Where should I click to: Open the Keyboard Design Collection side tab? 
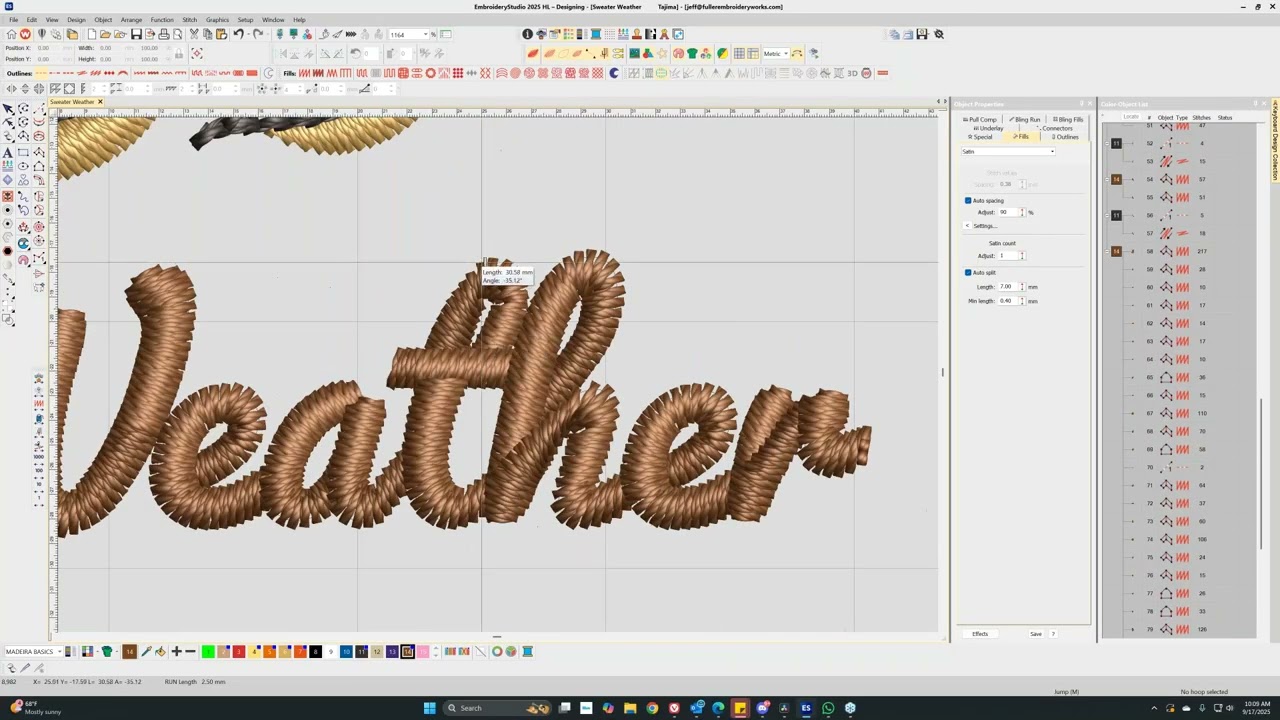pyautogui.click(x=1275, y=140)
